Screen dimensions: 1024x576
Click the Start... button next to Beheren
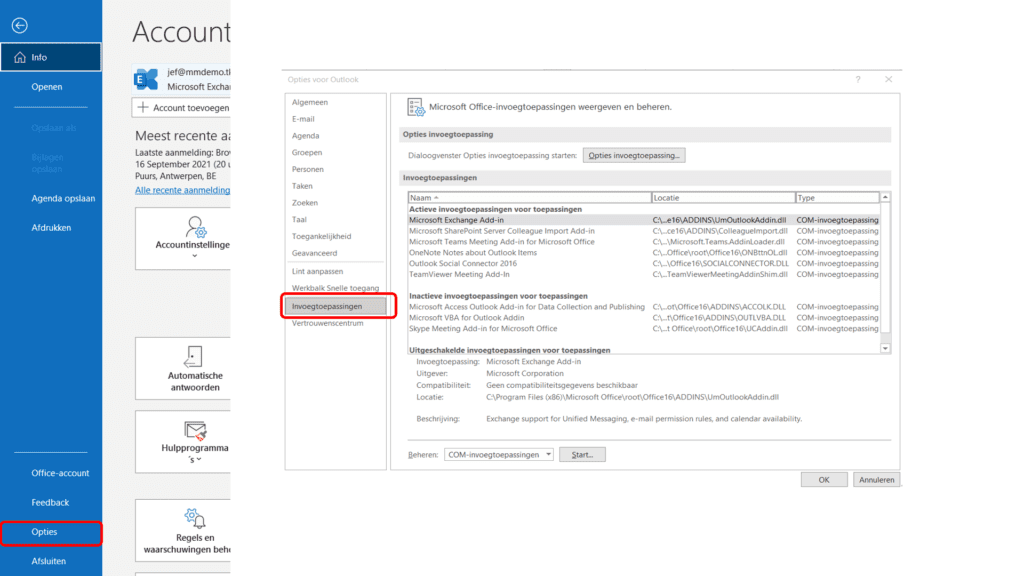coord(582,455)
